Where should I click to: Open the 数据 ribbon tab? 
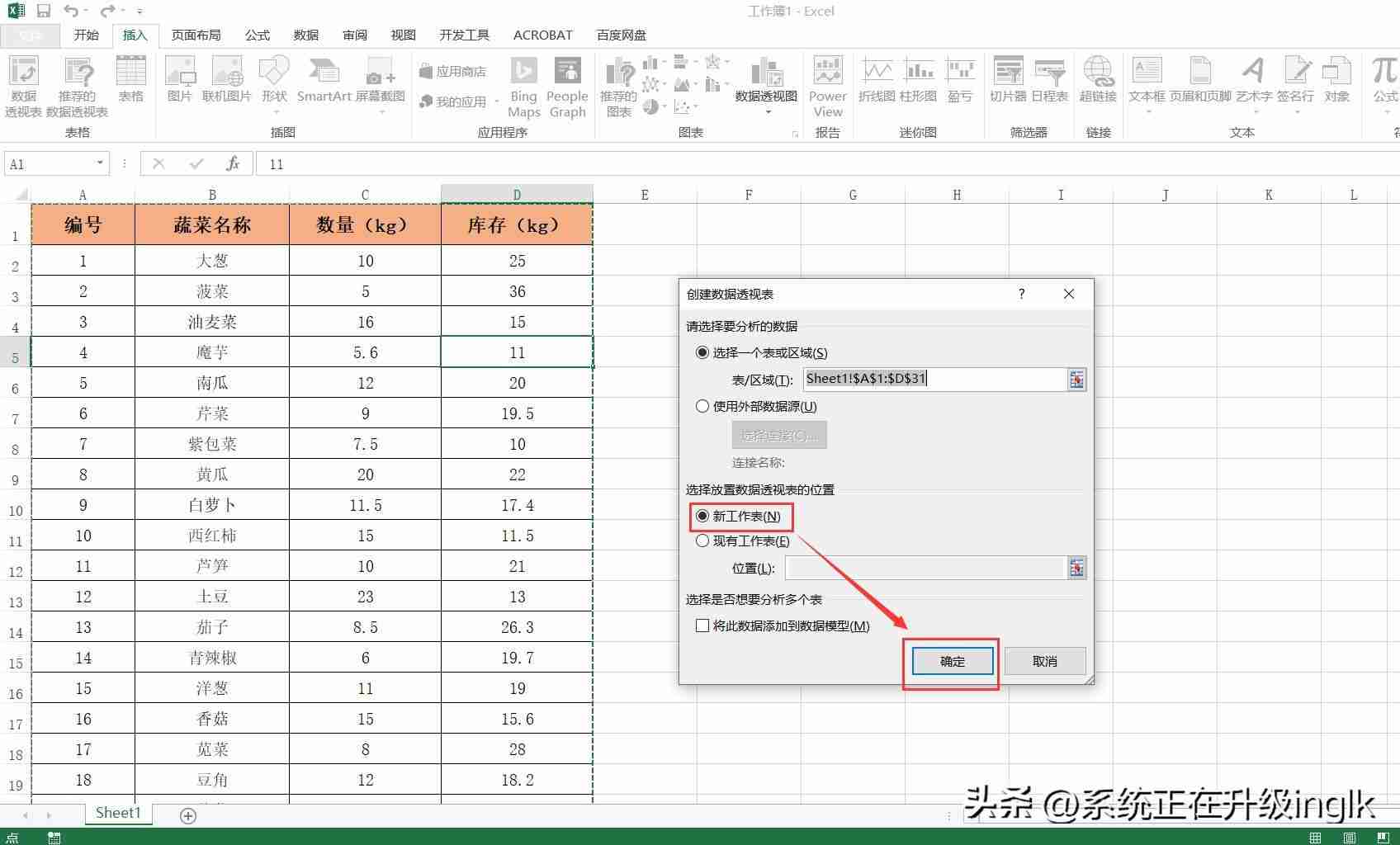[305, 35]
